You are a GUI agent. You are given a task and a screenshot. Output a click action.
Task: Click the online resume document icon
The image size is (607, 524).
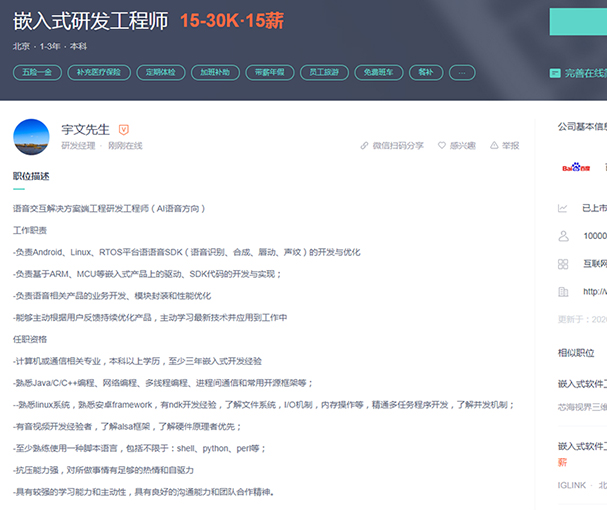pos(555,73)
